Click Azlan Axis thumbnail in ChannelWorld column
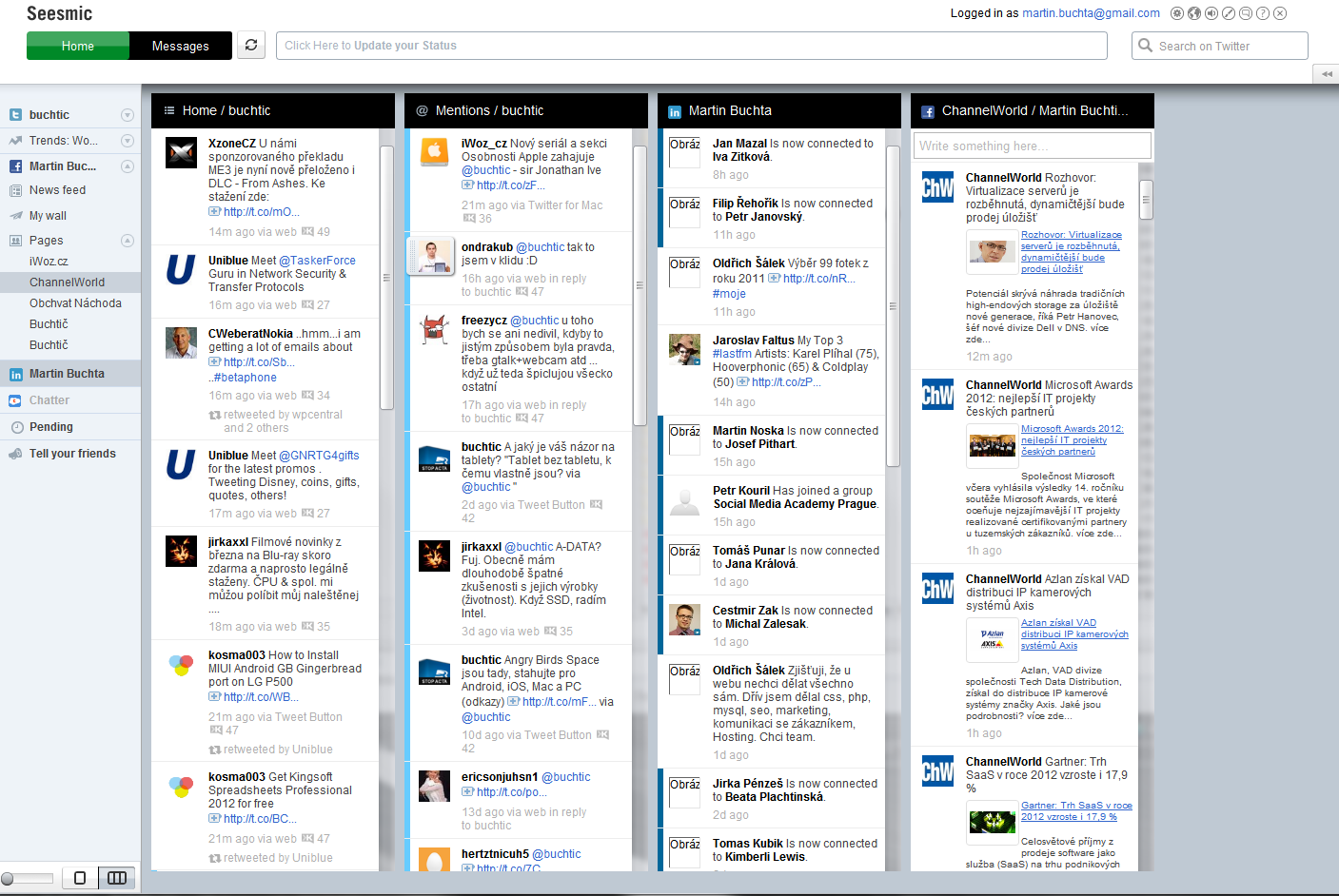This screenshot has width=1339, height=896. point(992,639)
